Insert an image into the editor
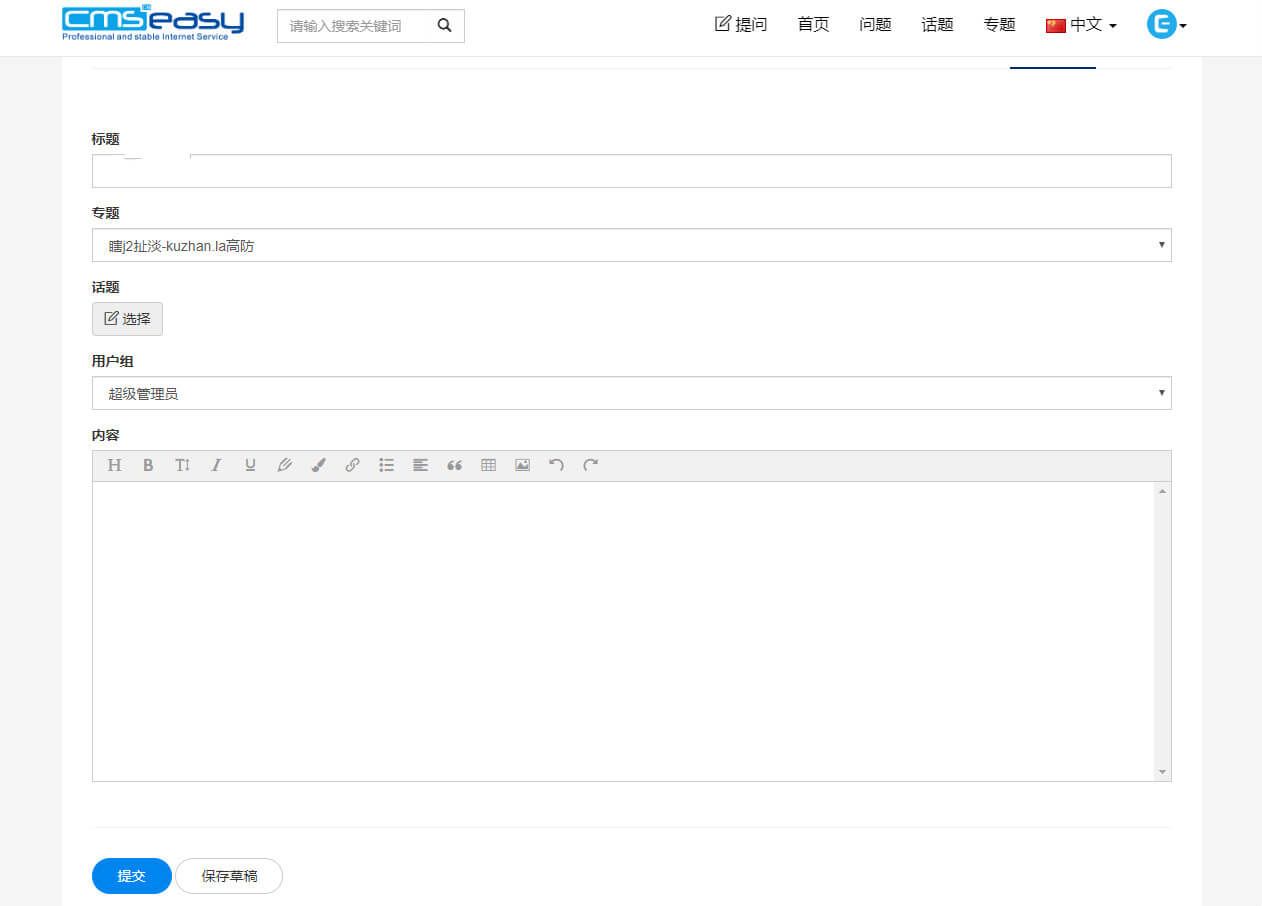 tap(523, 464)
